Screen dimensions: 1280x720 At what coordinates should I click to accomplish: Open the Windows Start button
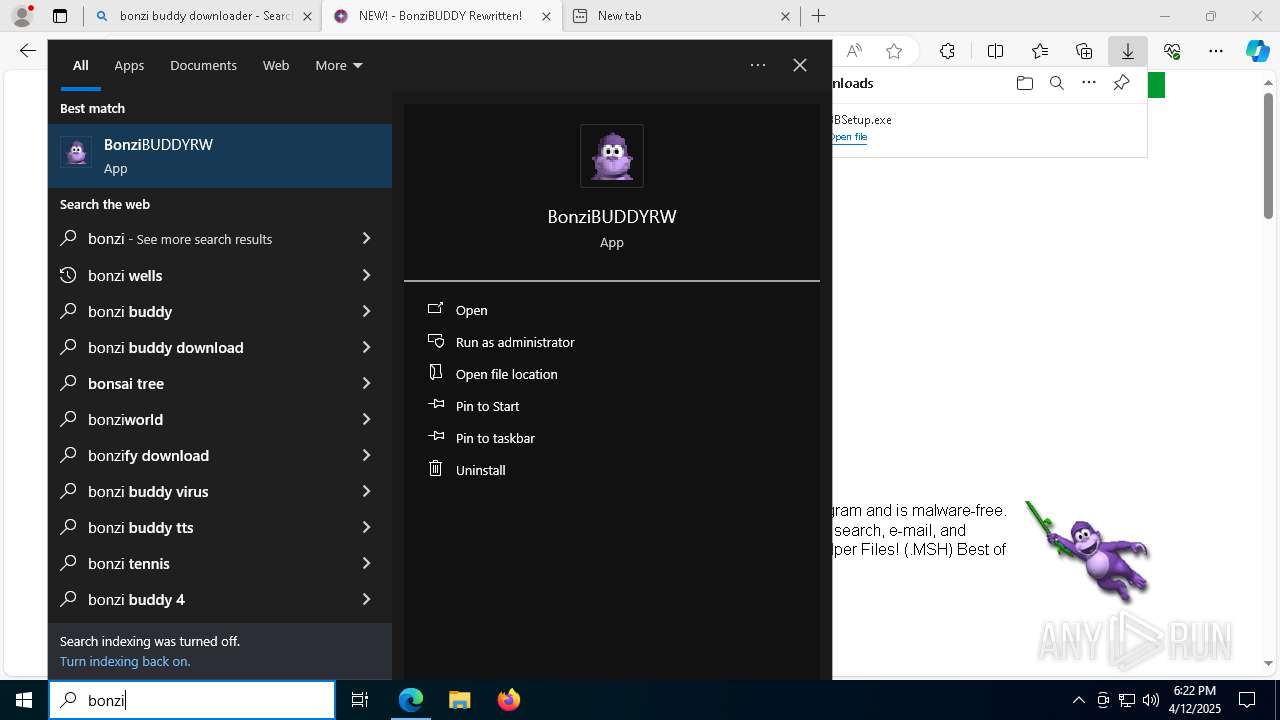coord(24,700)
